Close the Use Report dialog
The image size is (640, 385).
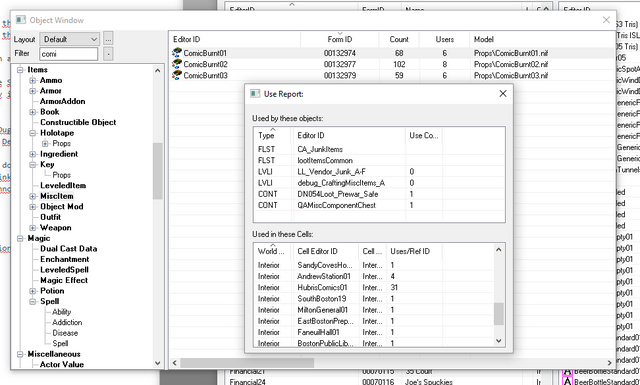coord(503,93)
